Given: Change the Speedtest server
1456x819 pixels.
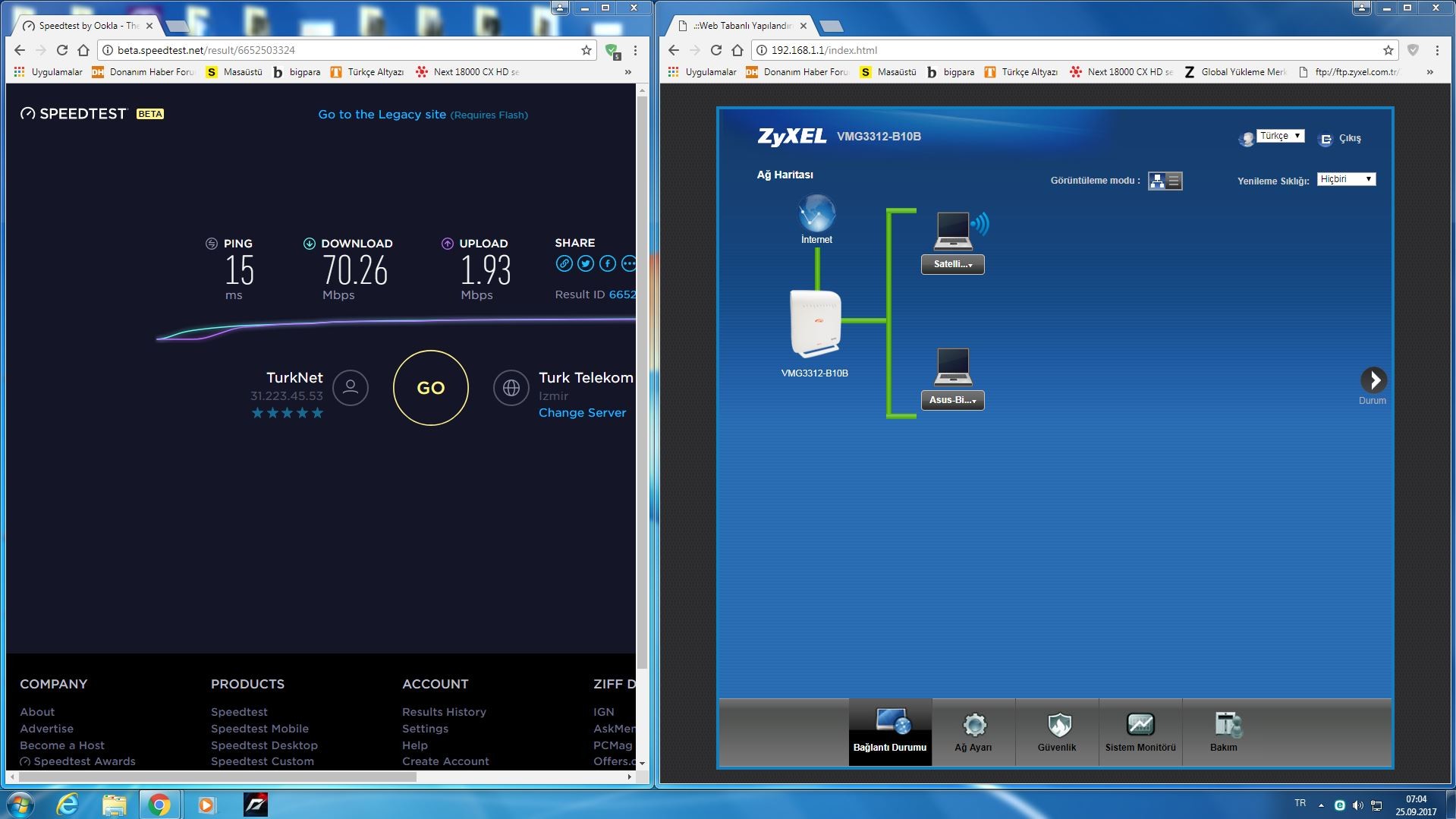Looking at the screenshot, I should 582,413.
